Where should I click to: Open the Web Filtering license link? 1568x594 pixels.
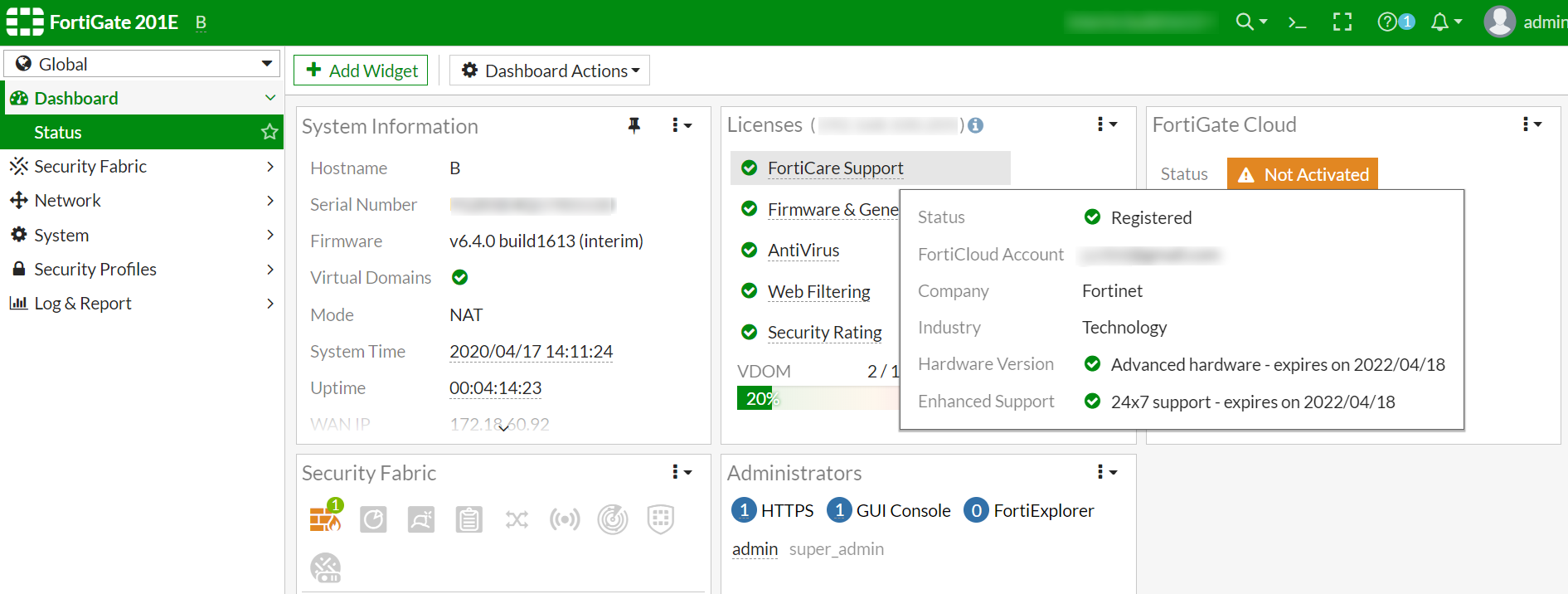pos(818,291)
